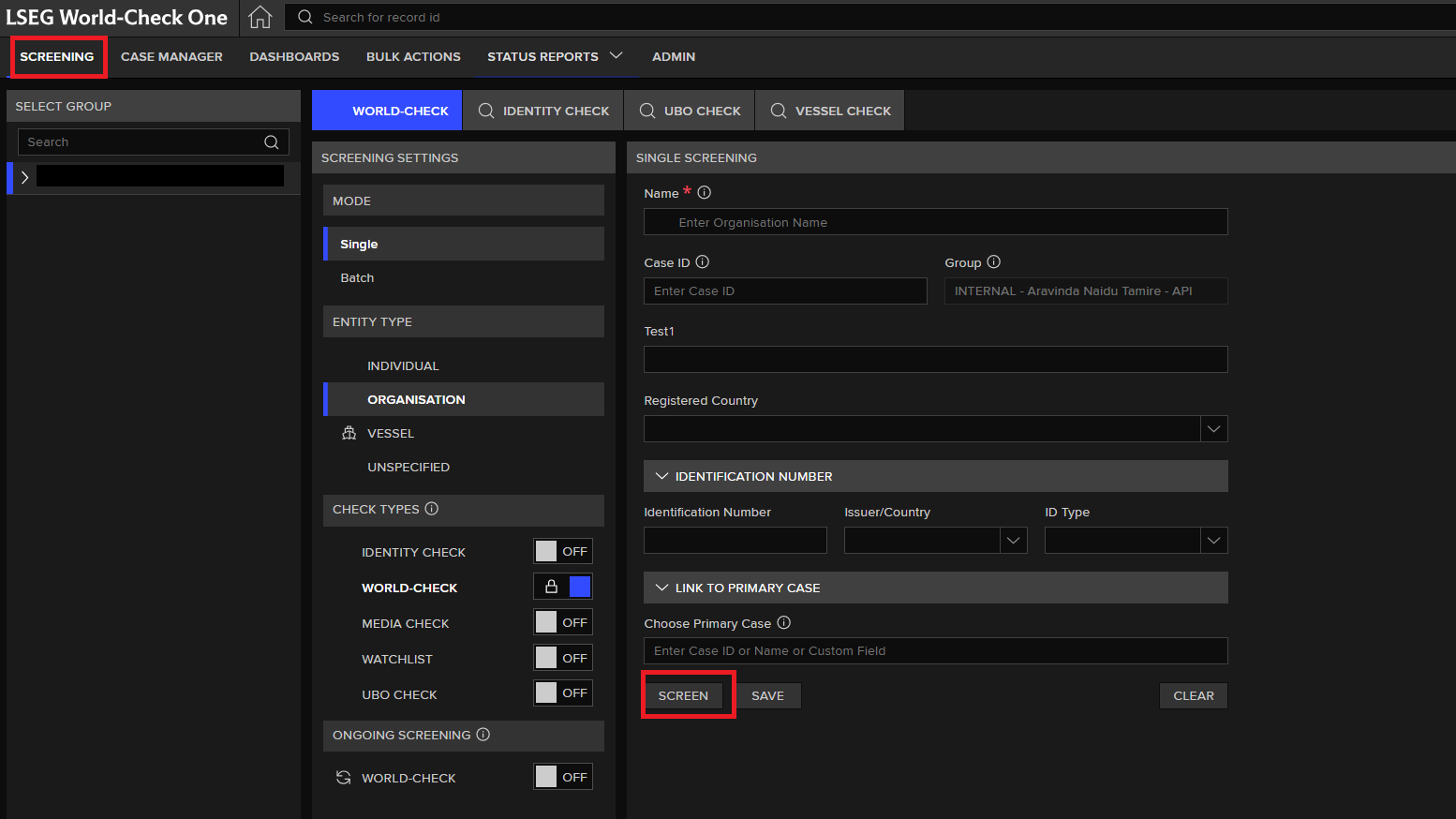Open the Bulk Actions menu

pos(413,56)
